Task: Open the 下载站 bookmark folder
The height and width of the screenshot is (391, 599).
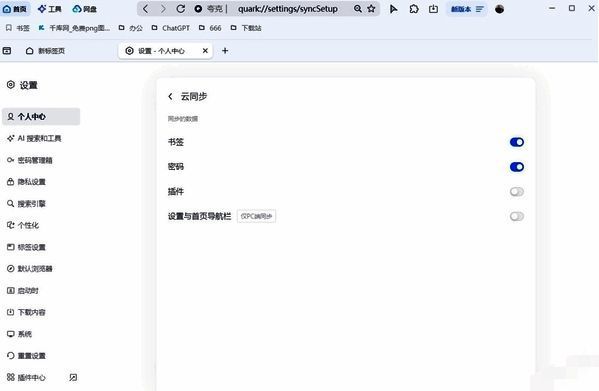Action: (246, 28)
